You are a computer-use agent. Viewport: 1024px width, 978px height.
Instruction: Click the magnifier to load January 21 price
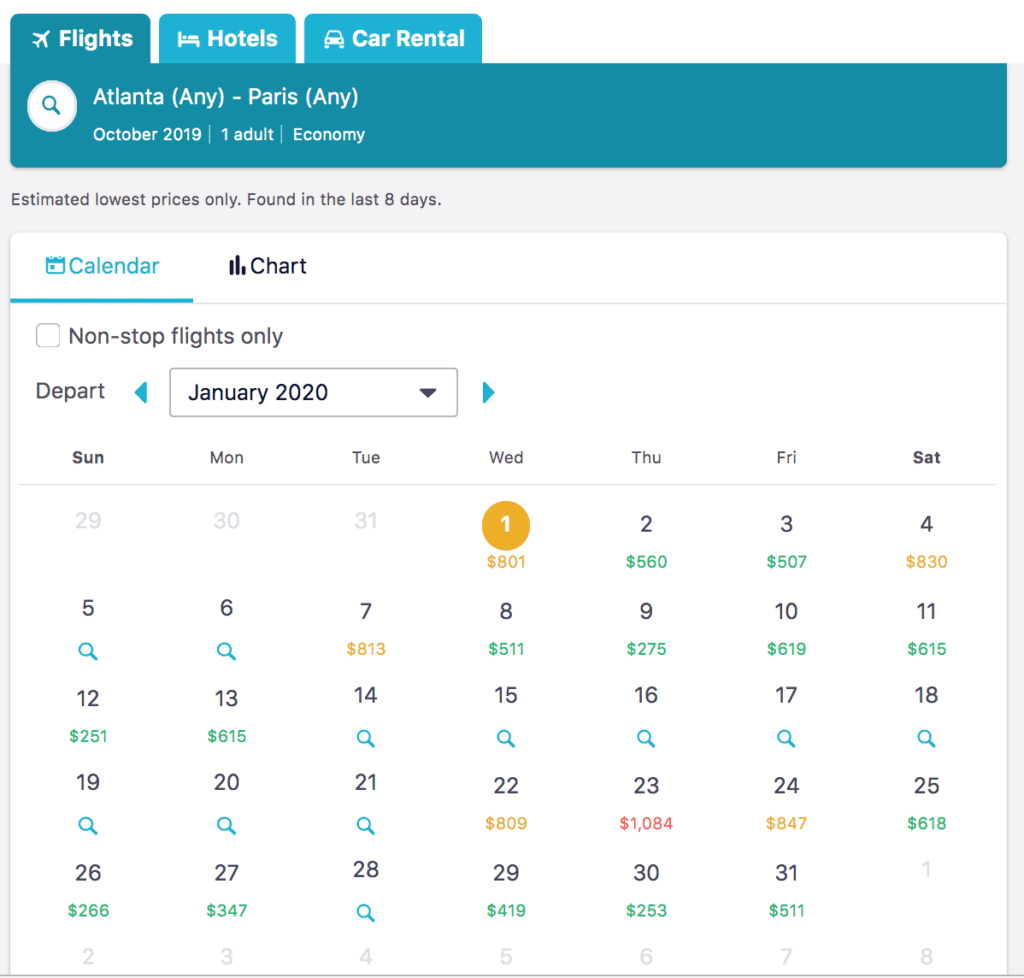(366, 825)
